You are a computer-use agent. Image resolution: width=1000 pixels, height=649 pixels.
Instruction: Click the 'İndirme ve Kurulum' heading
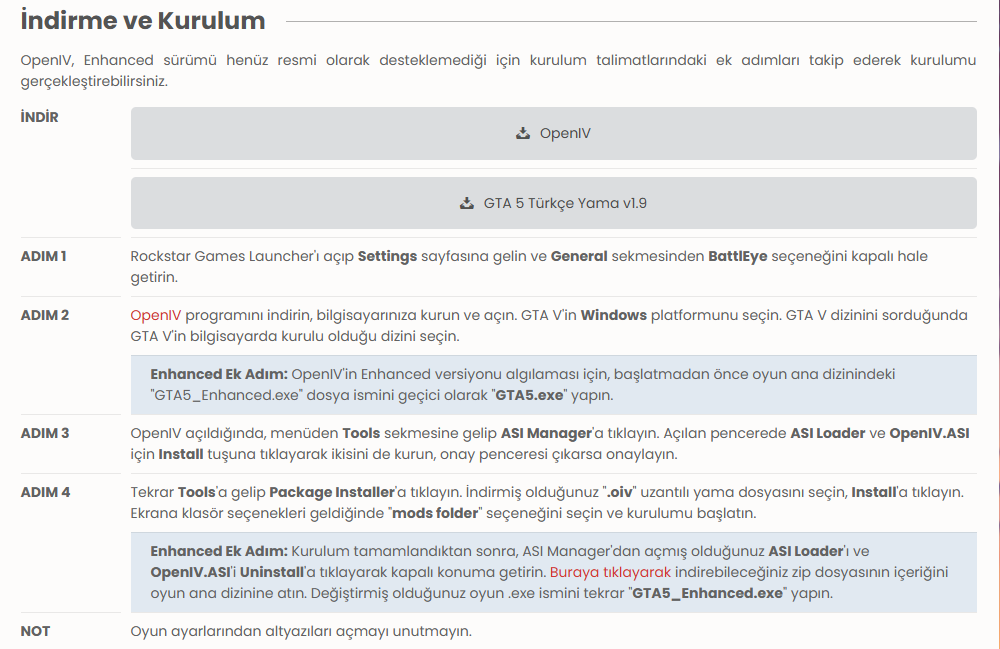(x=143, y=20)
